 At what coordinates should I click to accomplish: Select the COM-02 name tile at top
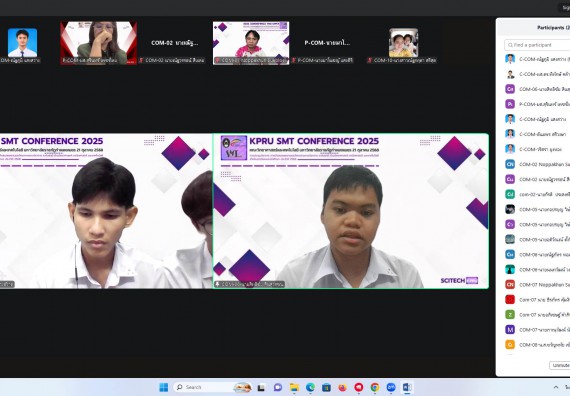pos(174,43)
